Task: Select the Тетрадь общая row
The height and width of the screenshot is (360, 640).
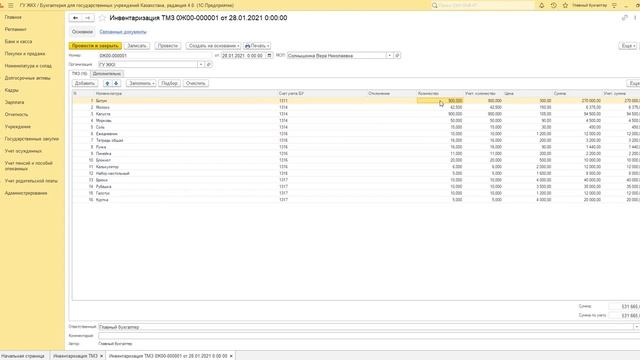Action: click(355, 140)
